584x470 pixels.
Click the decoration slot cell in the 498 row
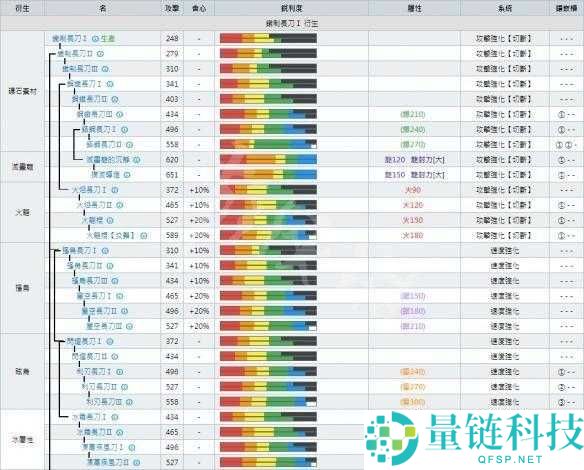pyautogui.click(x=566, y=372)
